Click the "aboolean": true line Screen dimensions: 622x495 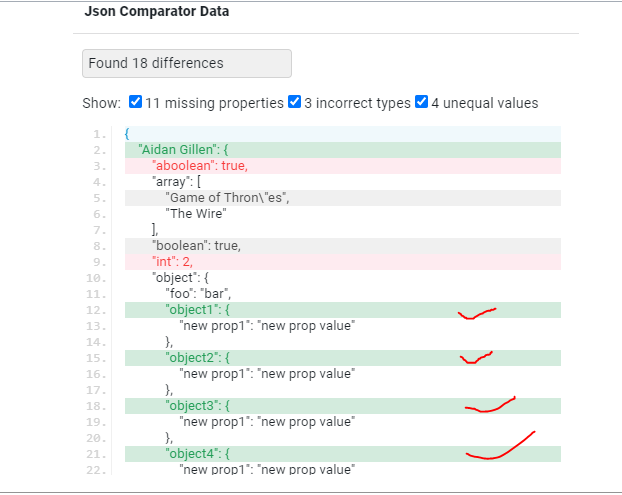point(199,165)
